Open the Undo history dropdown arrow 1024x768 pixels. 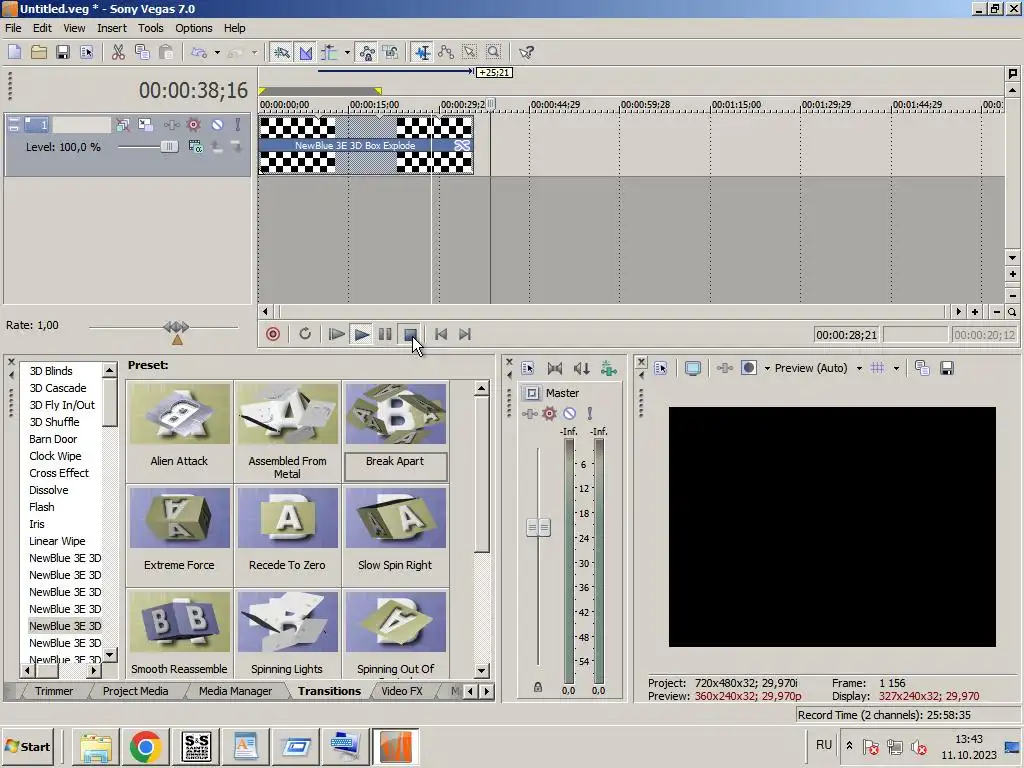217,52
